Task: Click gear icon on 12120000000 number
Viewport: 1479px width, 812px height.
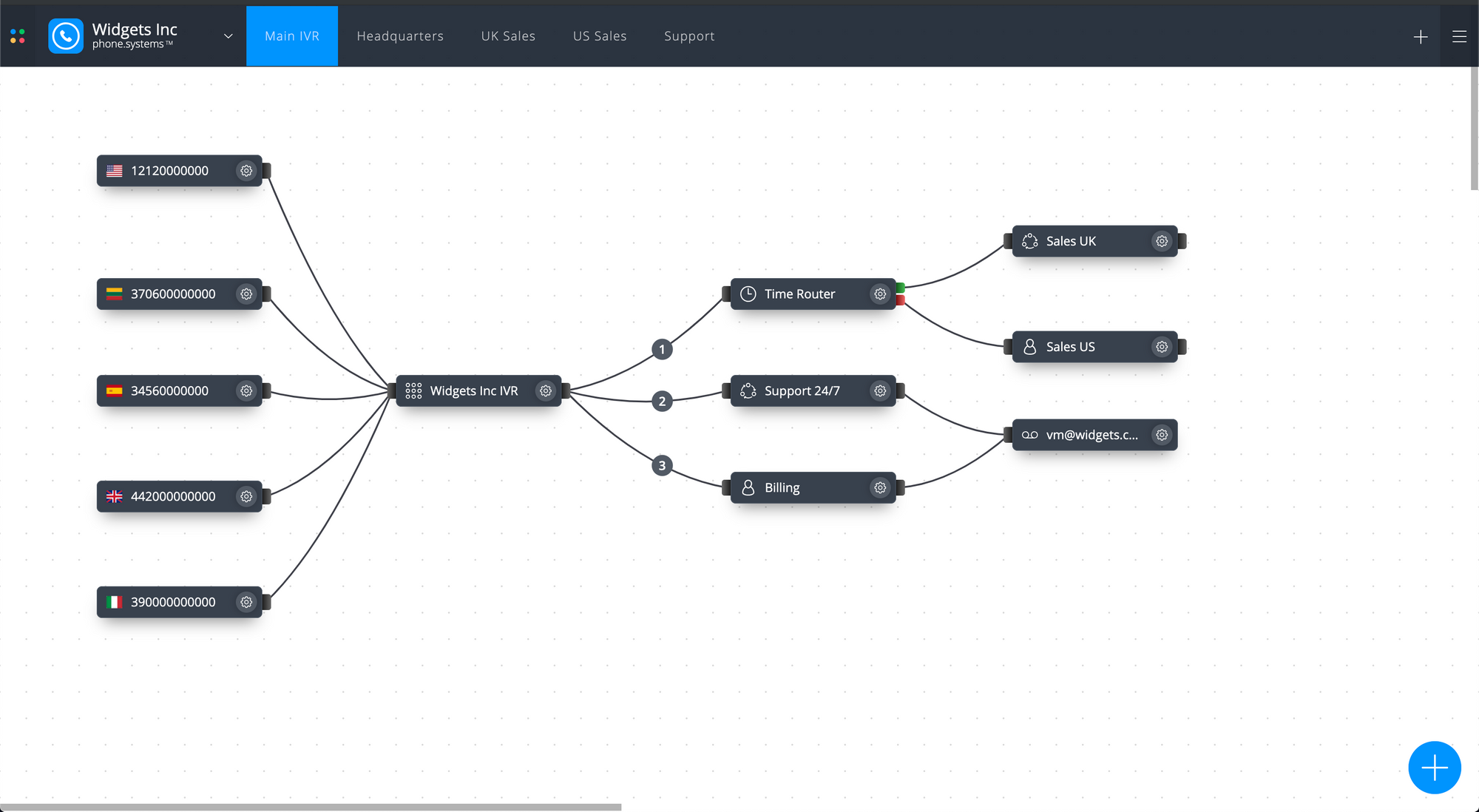Action: point(246,171)
